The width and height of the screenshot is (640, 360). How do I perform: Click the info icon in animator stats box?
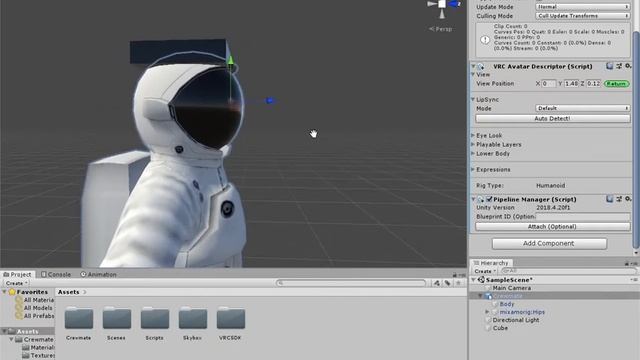pos(485,40)
